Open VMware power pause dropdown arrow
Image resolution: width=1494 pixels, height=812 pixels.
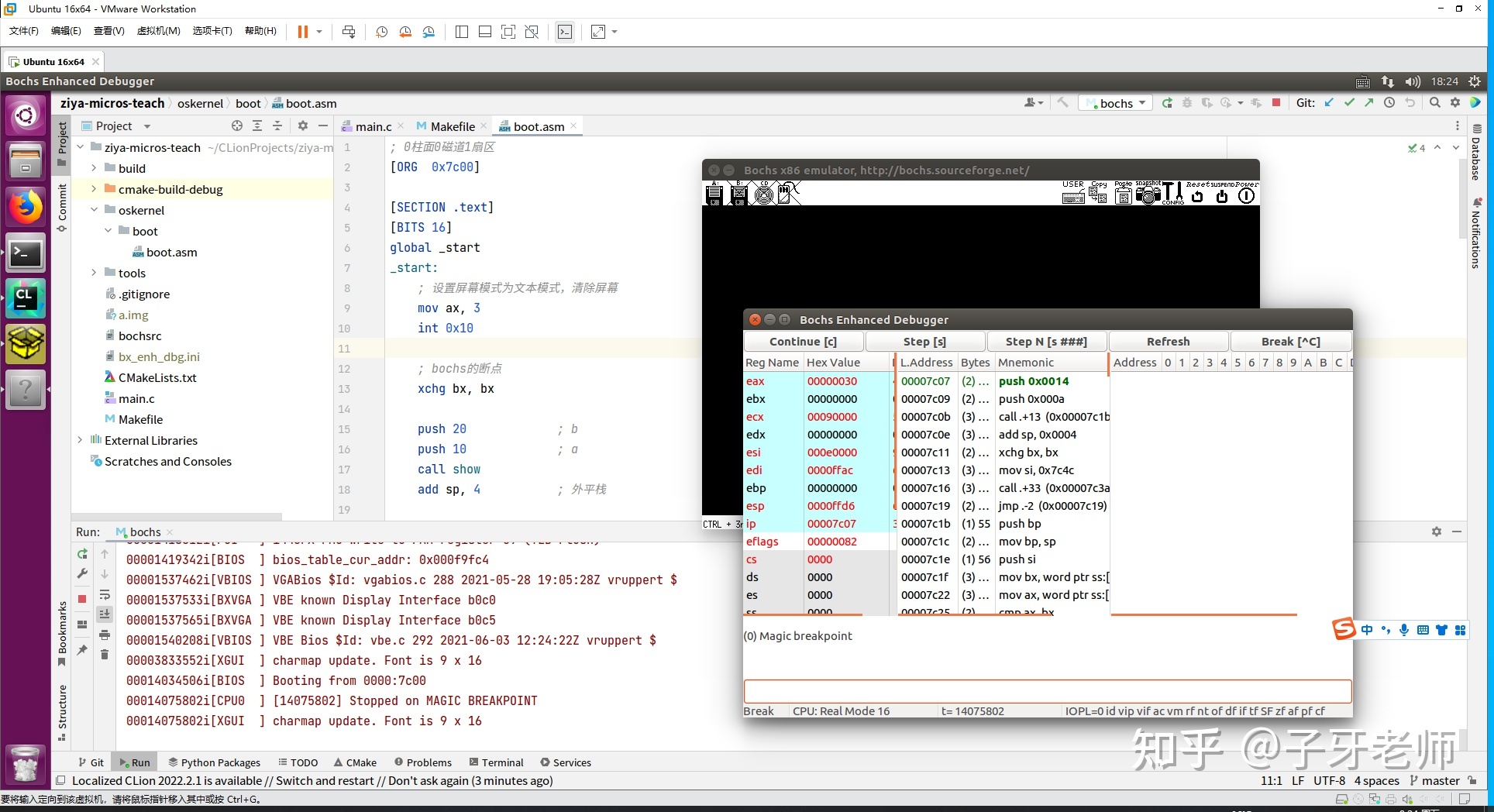point(319,32)
